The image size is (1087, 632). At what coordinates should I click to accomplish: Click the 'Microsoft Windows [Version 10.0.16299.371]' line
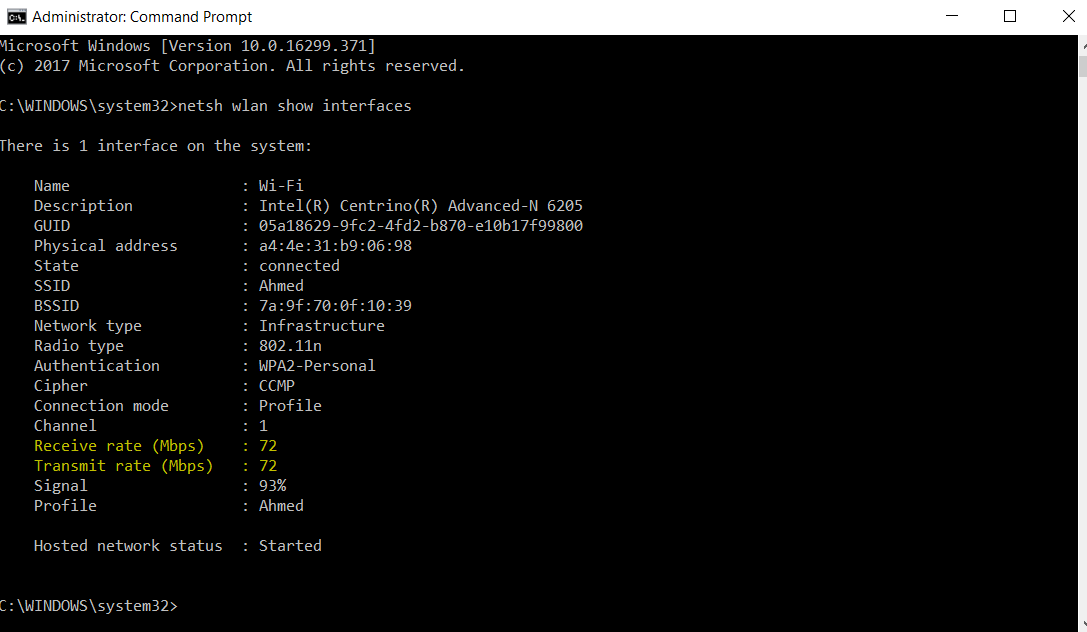pyautogui.click(x=187, y=46)
